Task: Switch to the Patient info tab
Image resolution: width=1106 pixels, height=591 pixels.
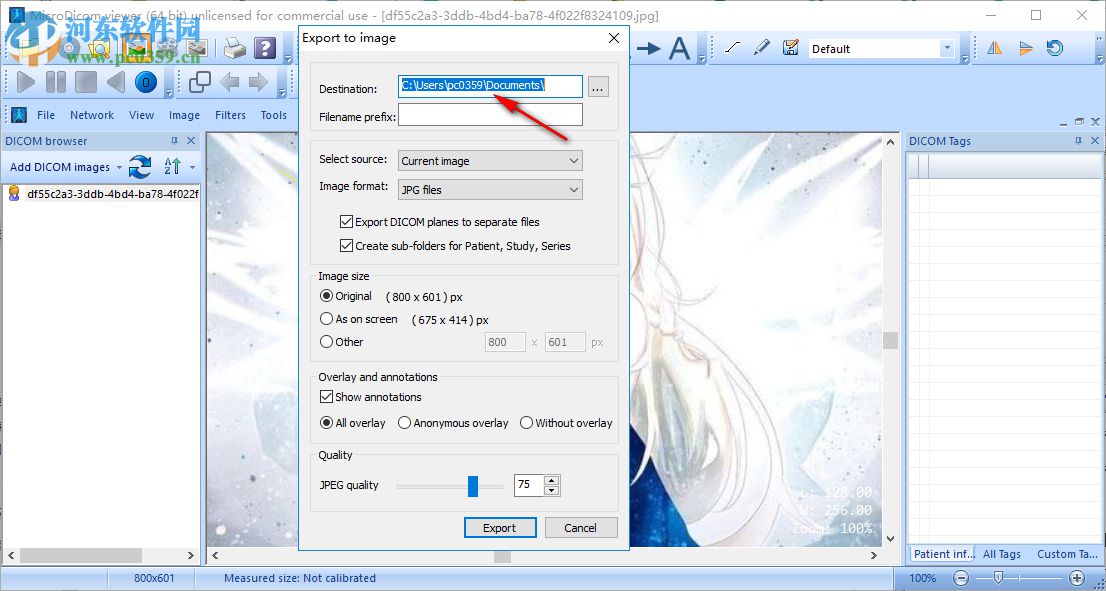Action: (942, 554)
